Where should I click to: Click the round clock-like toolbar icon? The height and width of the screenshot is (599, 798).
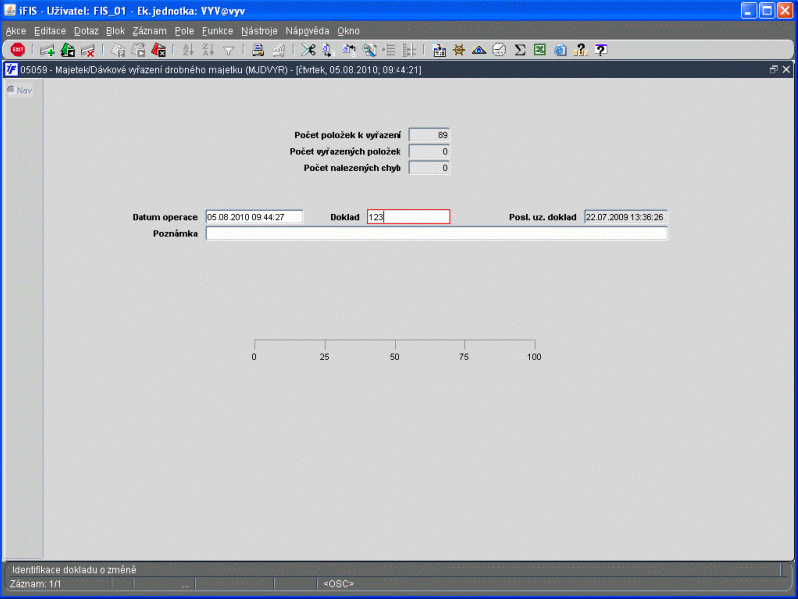click(x=499, y=50)
